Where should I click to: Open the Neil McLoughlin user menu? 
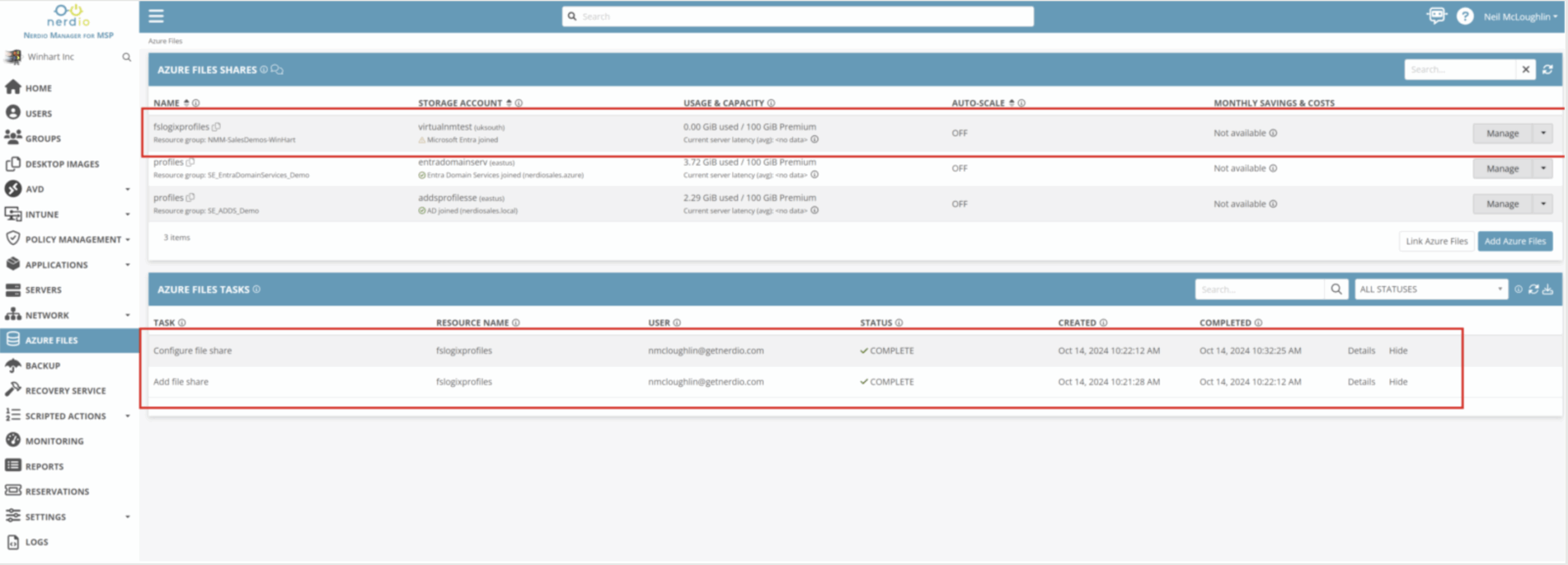click(1520, 17)
